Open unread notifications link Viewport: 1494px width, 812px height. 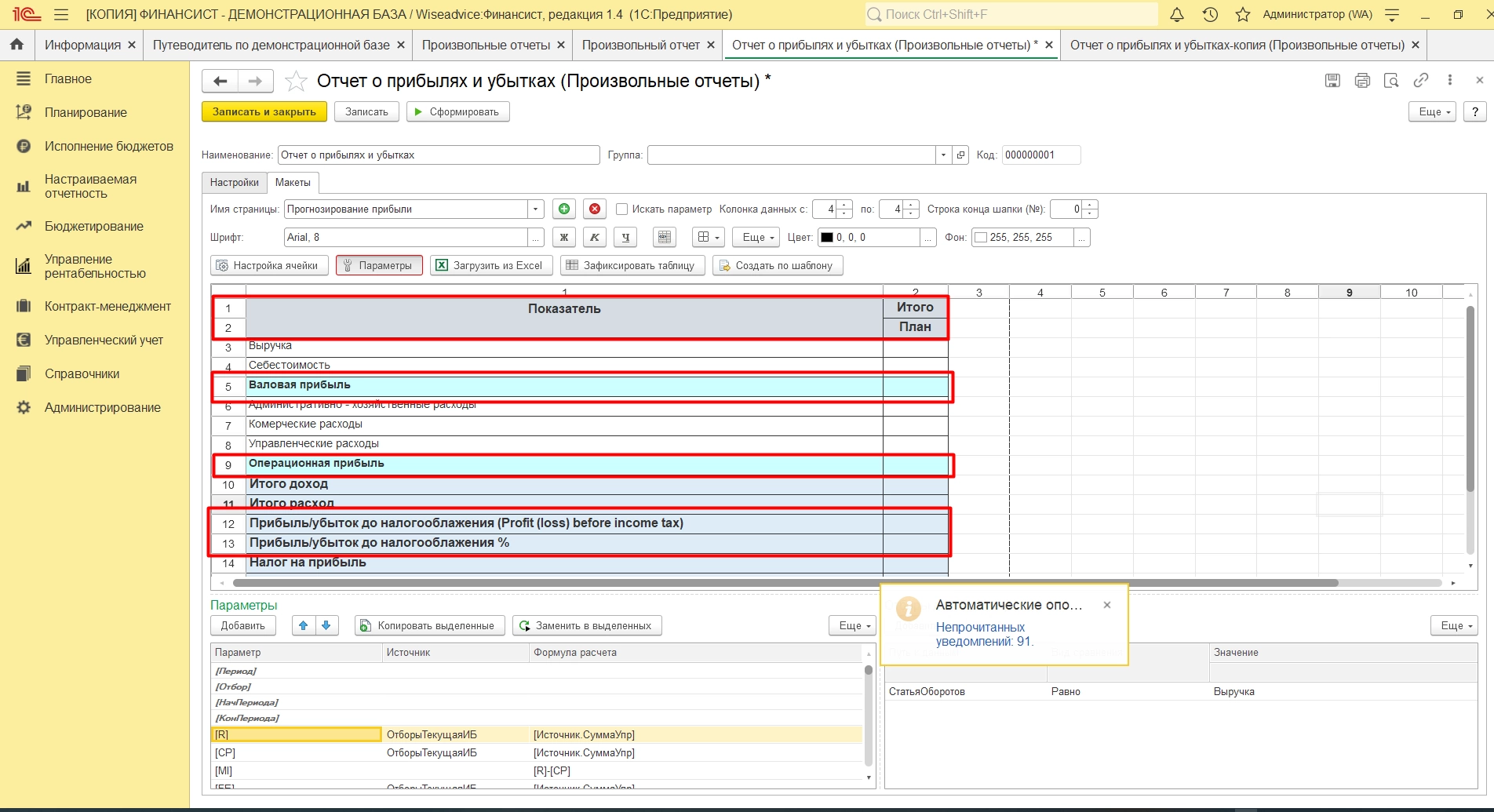pos(983,634)
